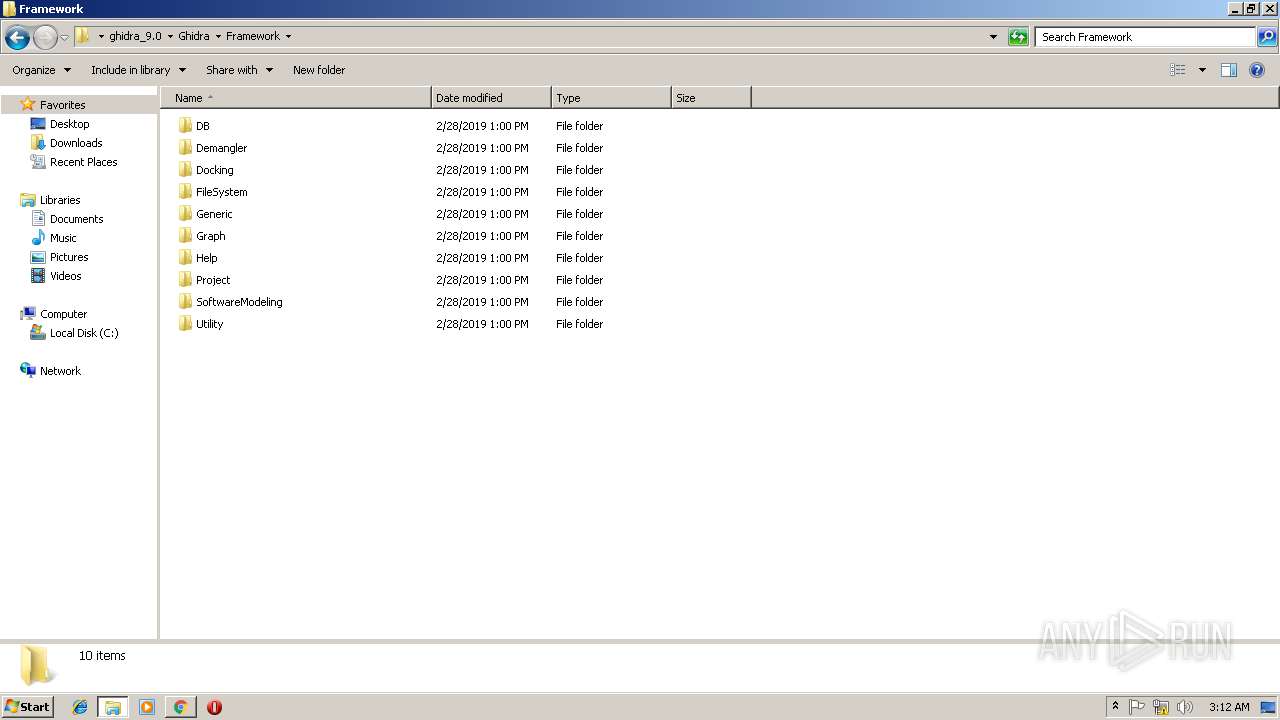
Task: Open Downloads in the navigation pane
Action: click(x=76, y=143)
